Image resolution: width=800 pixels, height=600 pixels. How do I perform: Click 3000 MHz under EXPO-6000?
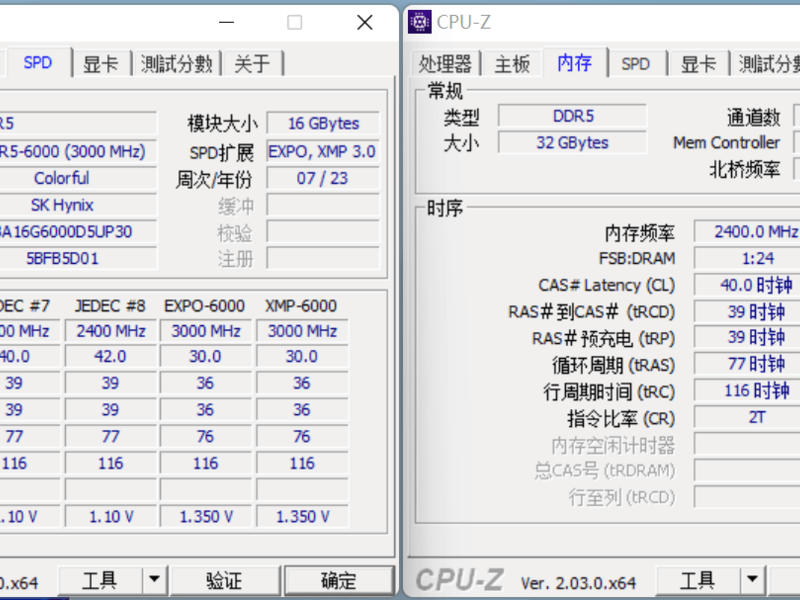click(206, 331)
